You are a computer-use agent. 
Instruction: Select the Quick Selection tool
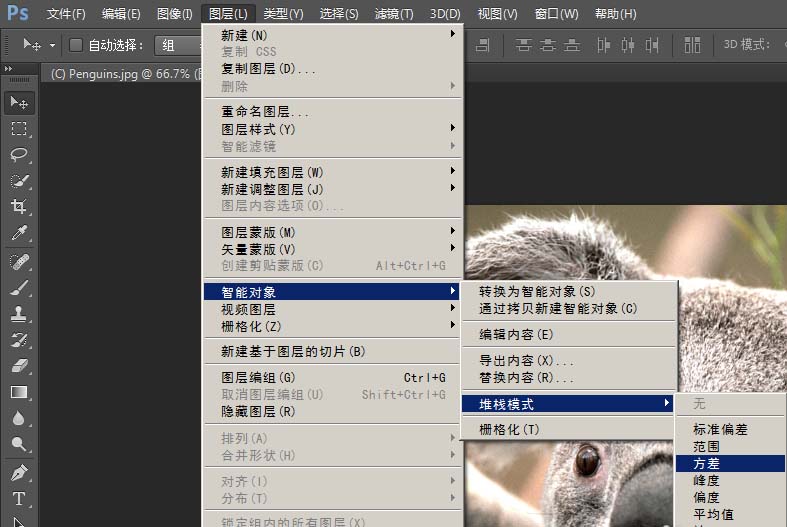coord(19,181)
